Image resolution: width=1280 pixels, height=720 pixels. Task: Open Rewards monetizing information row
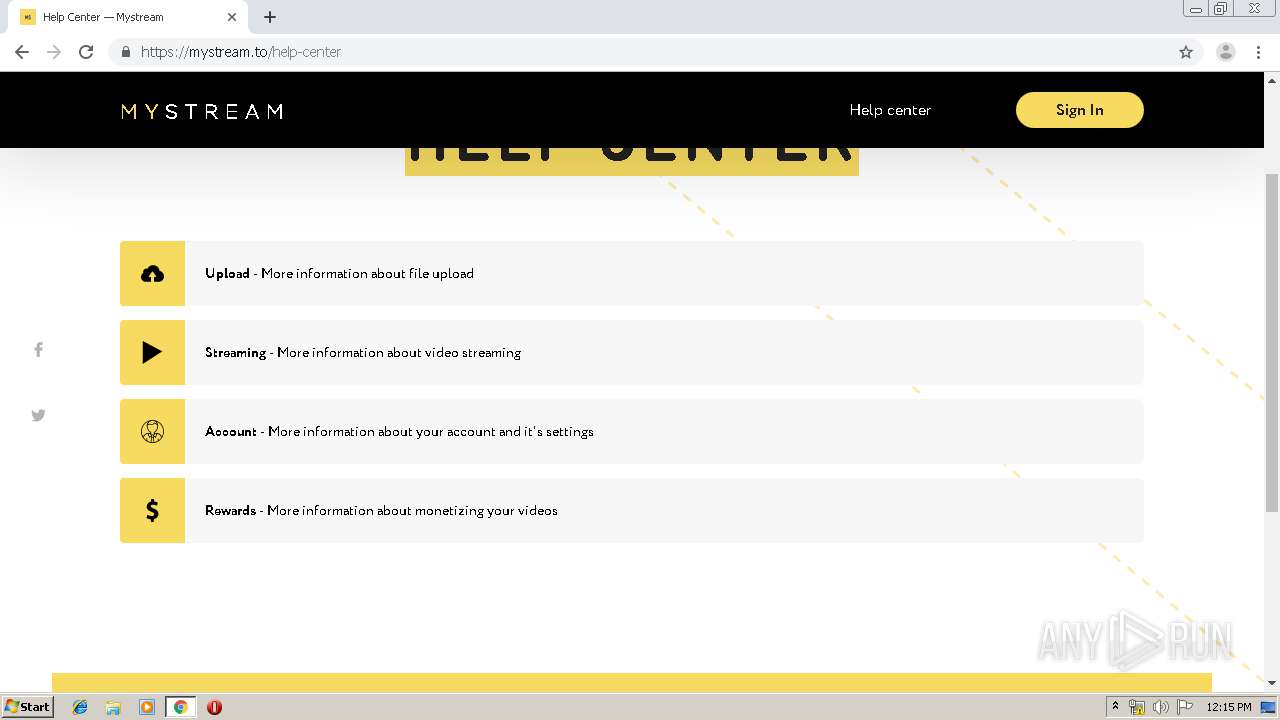(x=632, y=510)
